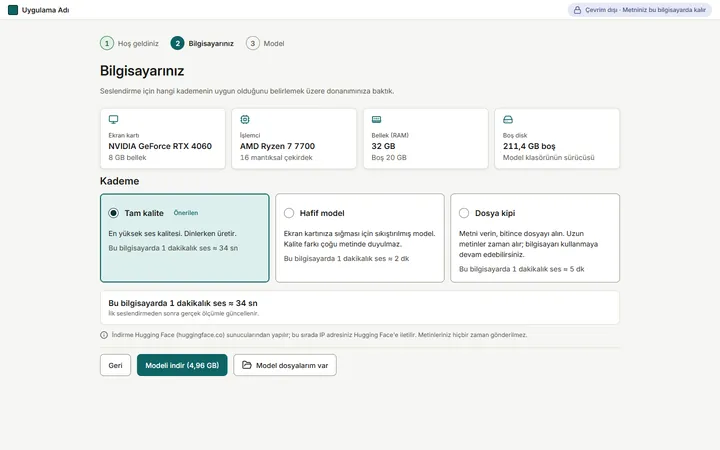This screenshot has height=450, width=720.
Task: Click the Kademe section heading
Action: [x=119, y=181]
